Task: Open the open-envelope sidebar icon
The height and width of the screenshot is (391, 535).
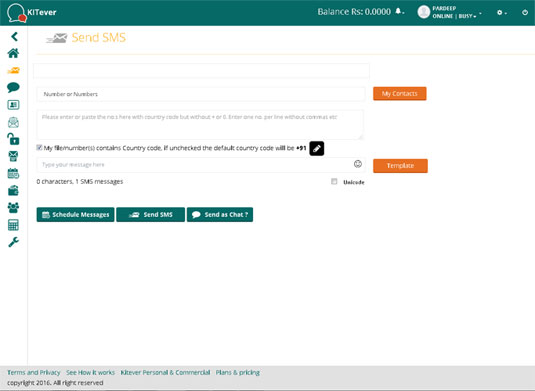Action: [x=13, y=122]
